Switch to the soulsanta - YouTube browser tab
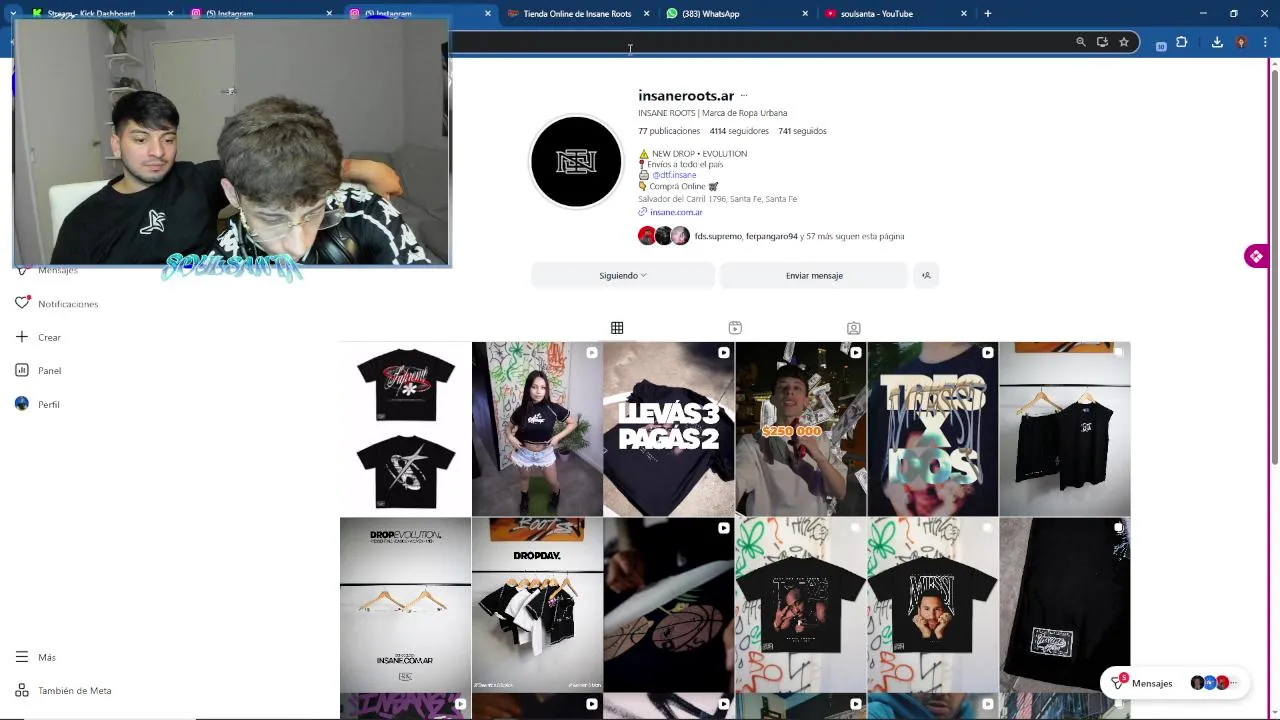1280x720 pixels. click(876, 14)
